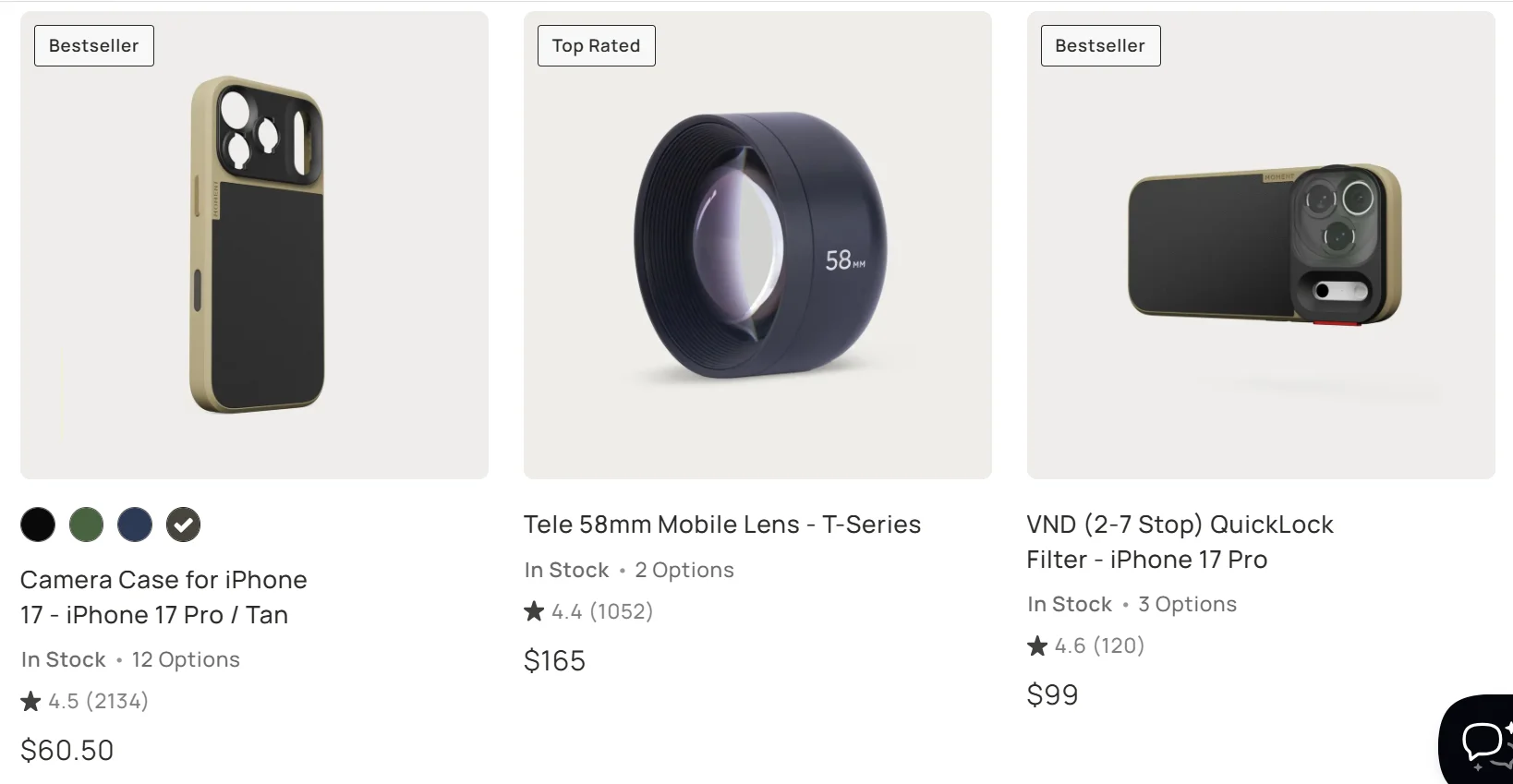Click the Bestseller badge on VND Filter
The image size is (1513, 784).
point(1100,46)
